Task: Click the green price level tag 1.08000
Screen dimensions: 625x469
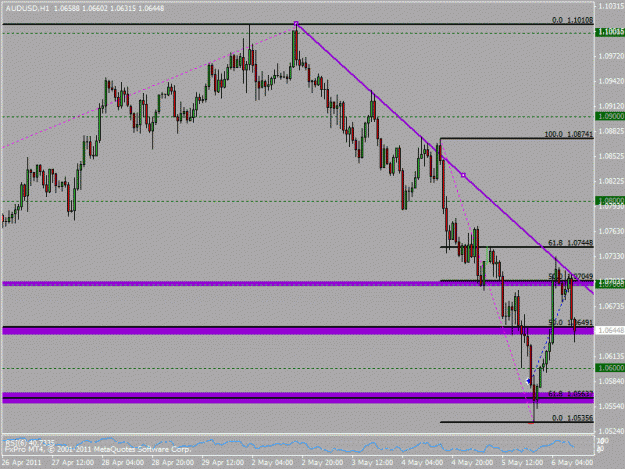Action: [x=610, y=200]
